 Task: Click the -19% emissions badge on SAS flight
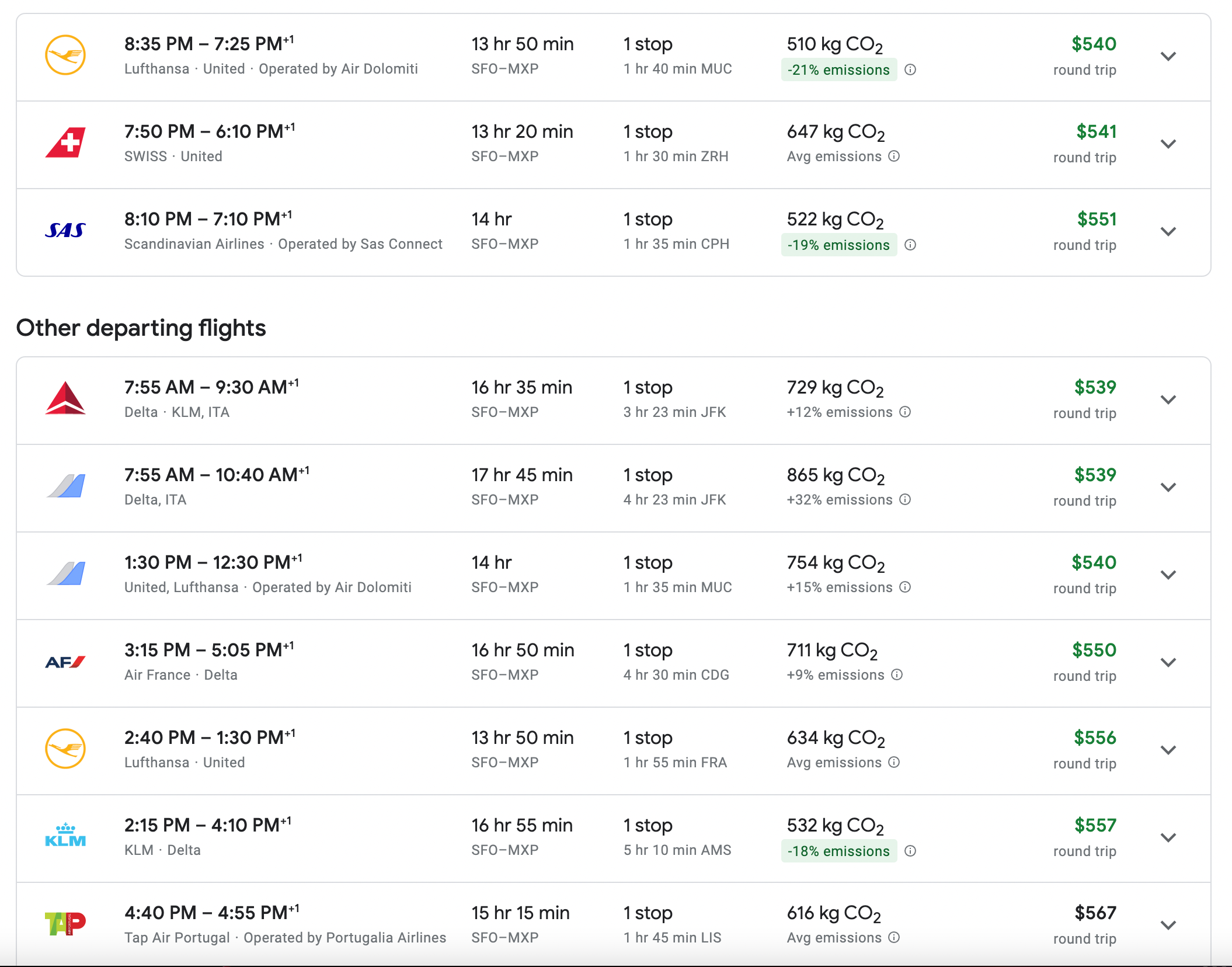tap(839, 245)
